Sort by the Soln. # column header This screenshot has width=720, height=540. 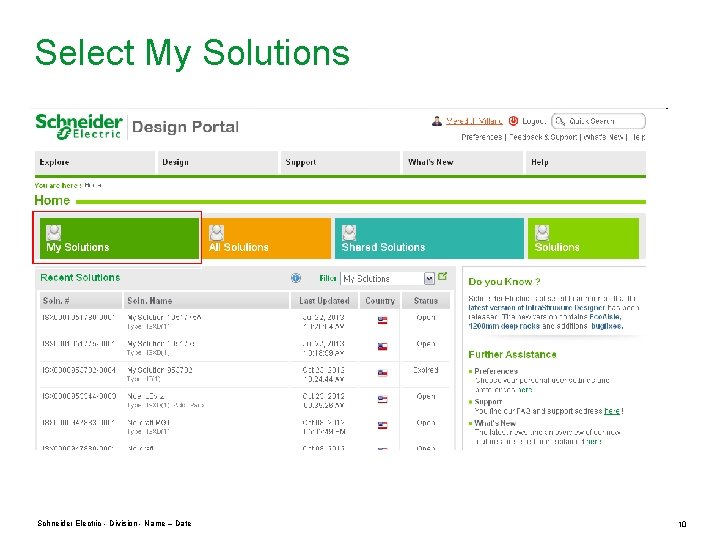[x=81, y=301]
